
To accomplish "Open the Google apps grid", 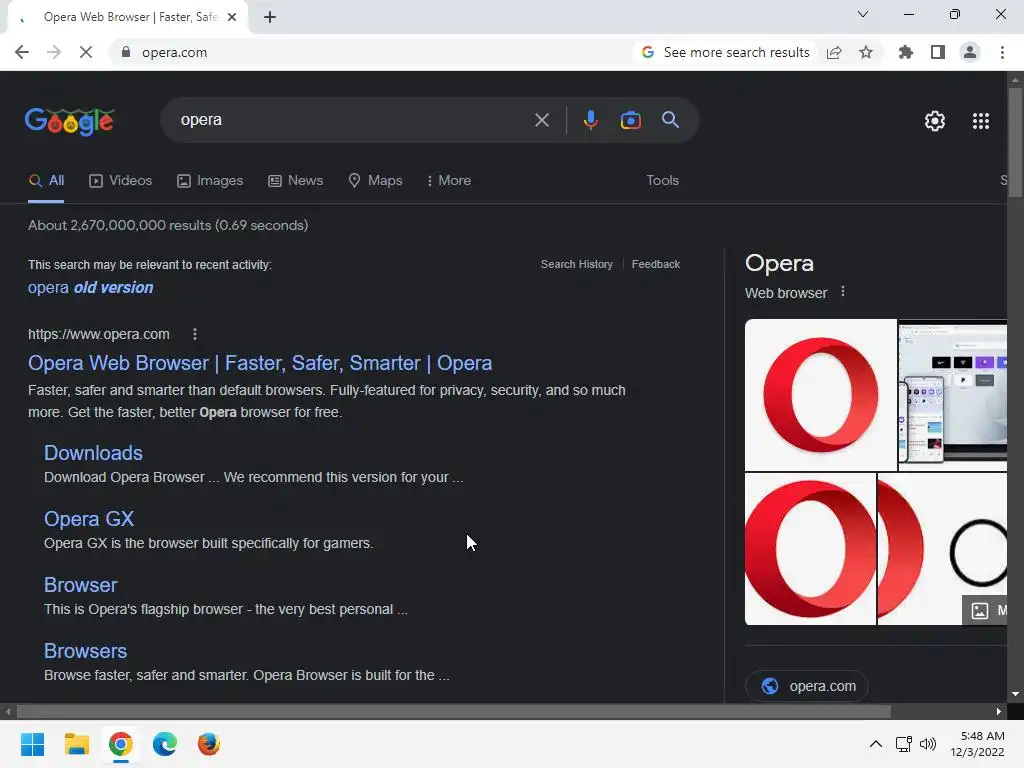I will (980, 121).
